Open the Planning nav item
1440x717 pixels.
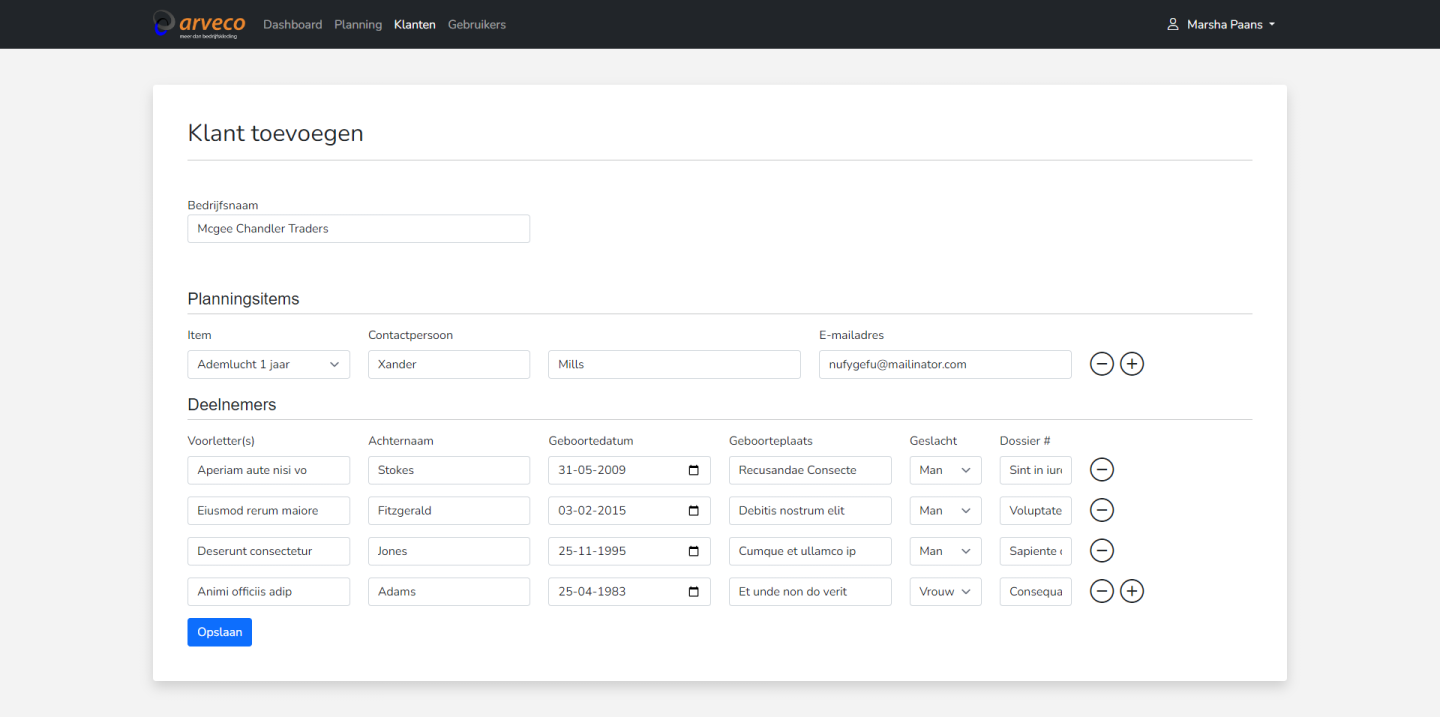coord(358,24)
